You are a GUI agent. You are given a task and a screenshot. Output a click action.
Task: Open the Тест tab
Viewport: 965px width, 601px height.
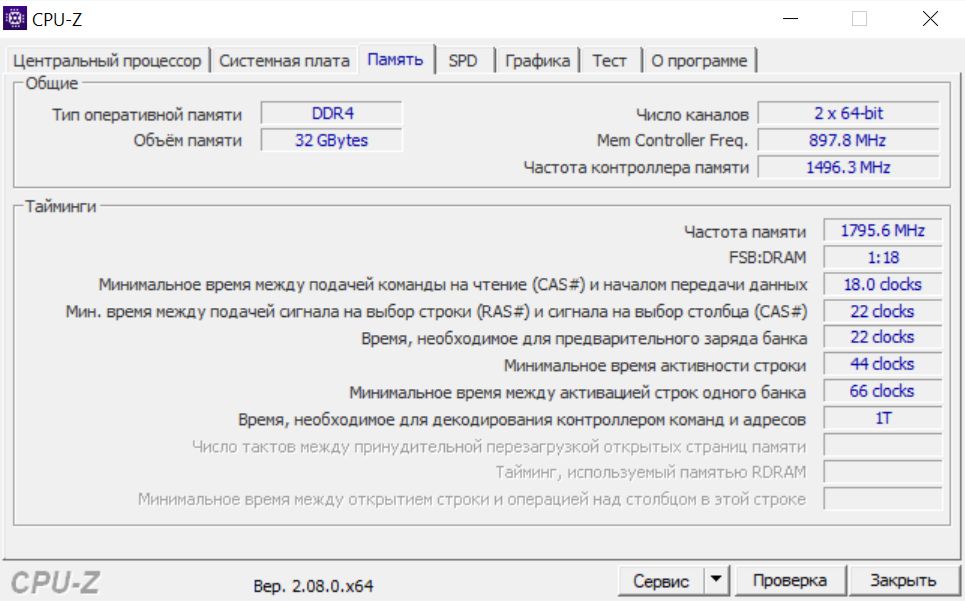(609, 61)
